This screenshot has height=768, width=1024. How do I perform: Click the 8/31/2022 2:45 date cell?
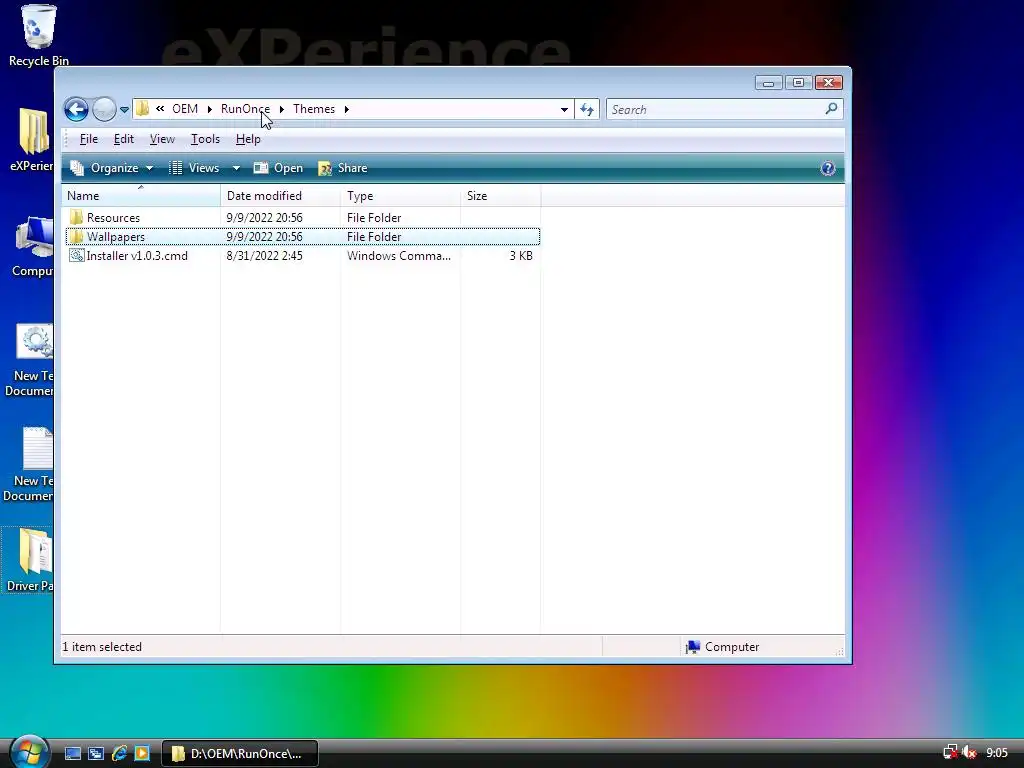264,256
